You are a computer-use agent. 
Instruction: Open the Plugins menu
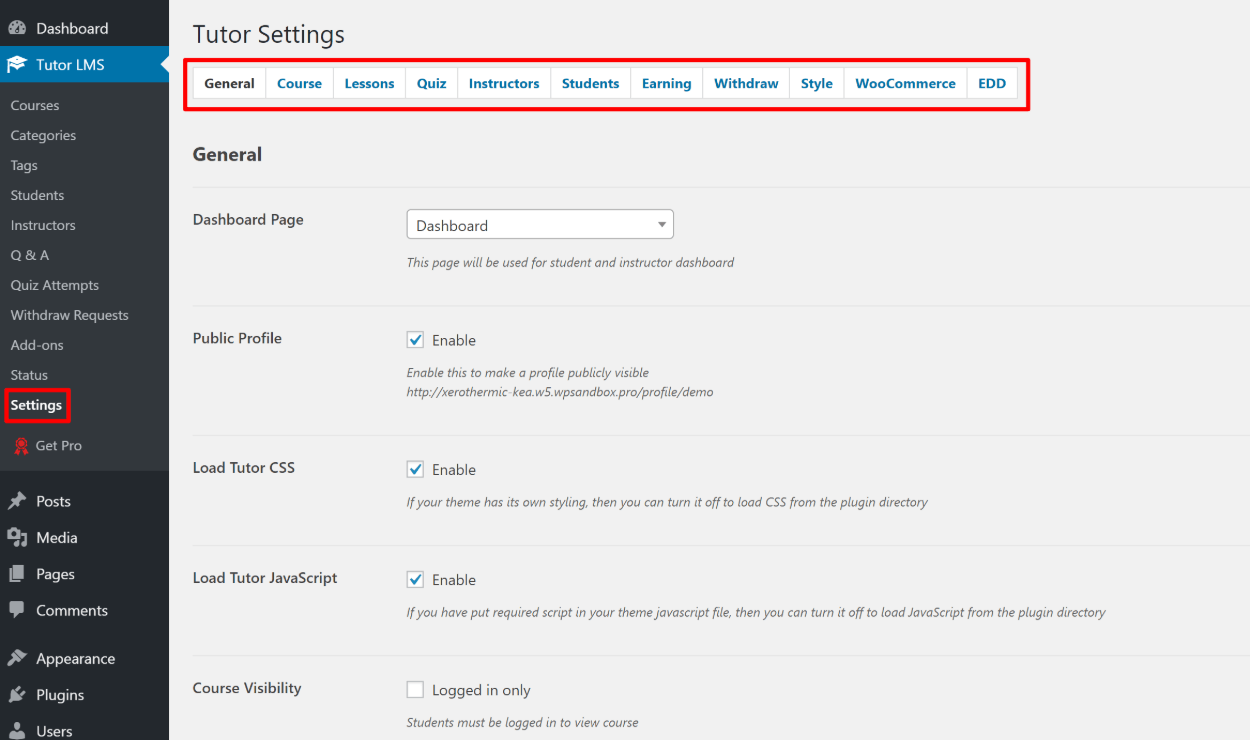[x=84, y=695]
